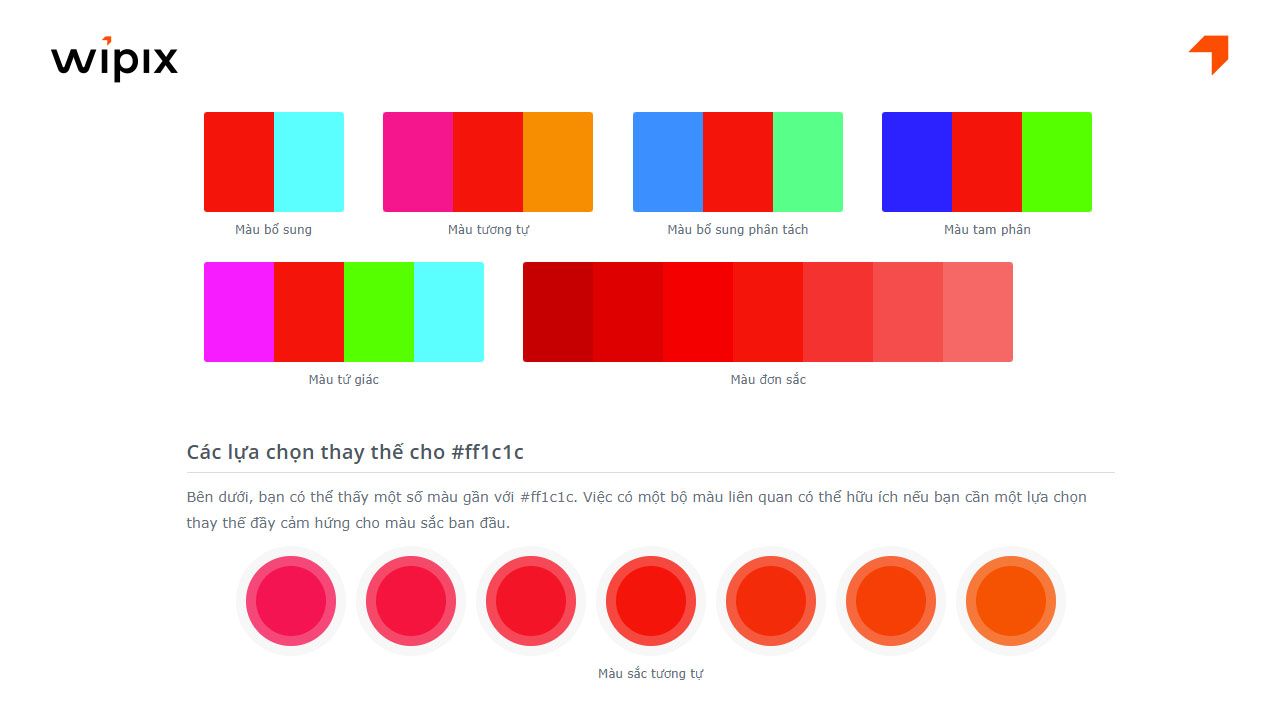Choose the middle red circle swatch
The height and width of the screenshot is (720, 1280).
click(651, 601)
